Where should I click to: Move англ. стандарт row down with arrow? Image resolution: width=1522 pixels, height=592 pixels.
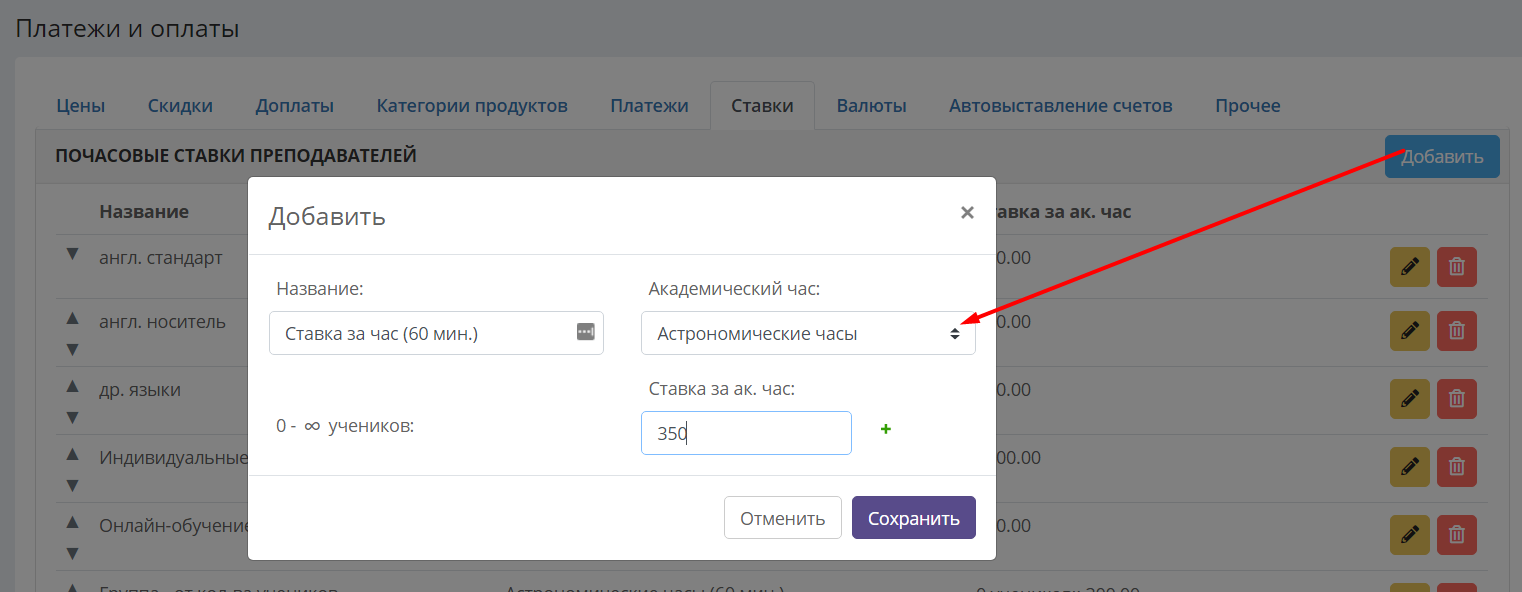(72, 255)
